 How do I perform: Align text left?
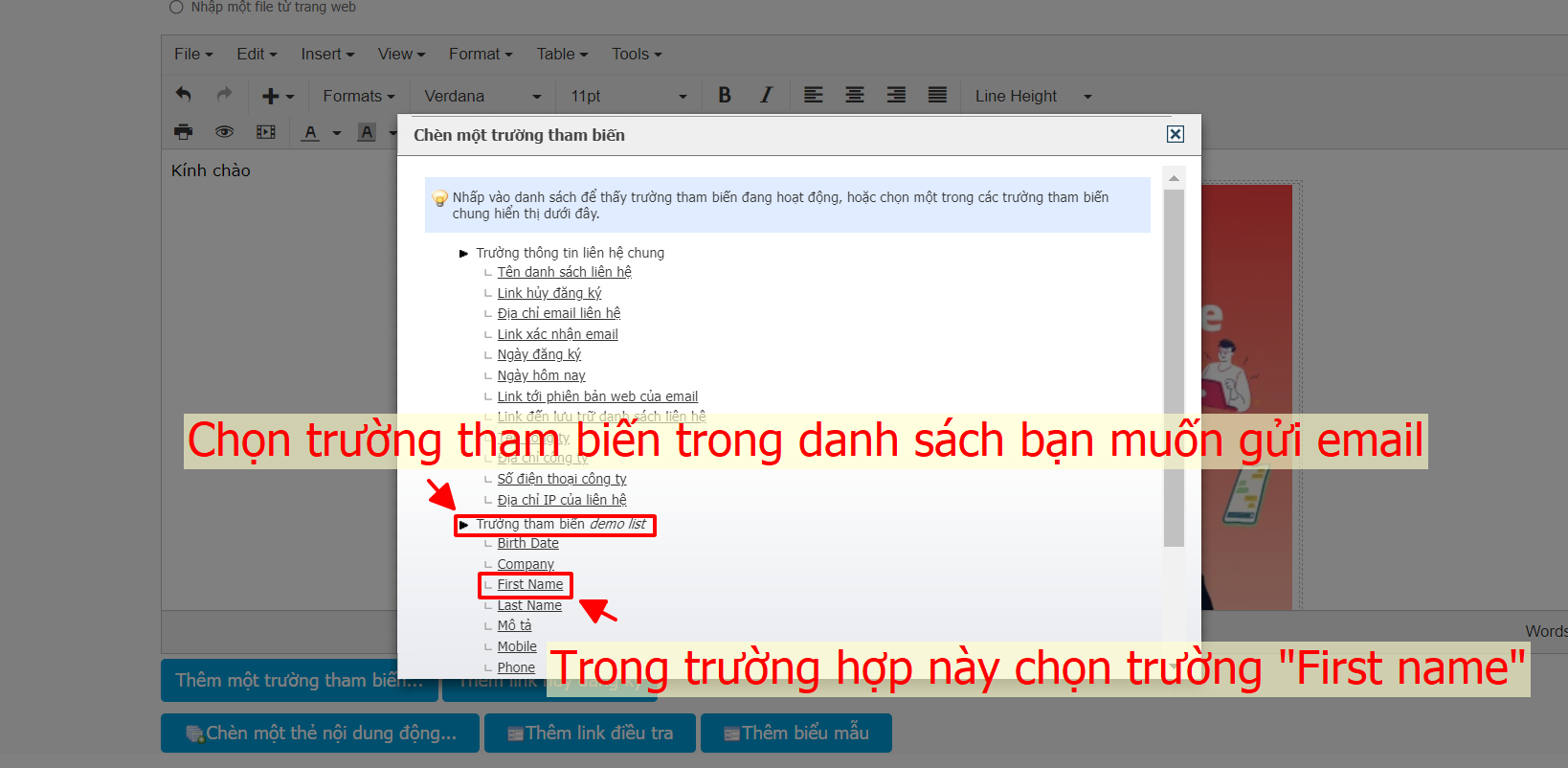pyautogui.click(x=813, y=95)
